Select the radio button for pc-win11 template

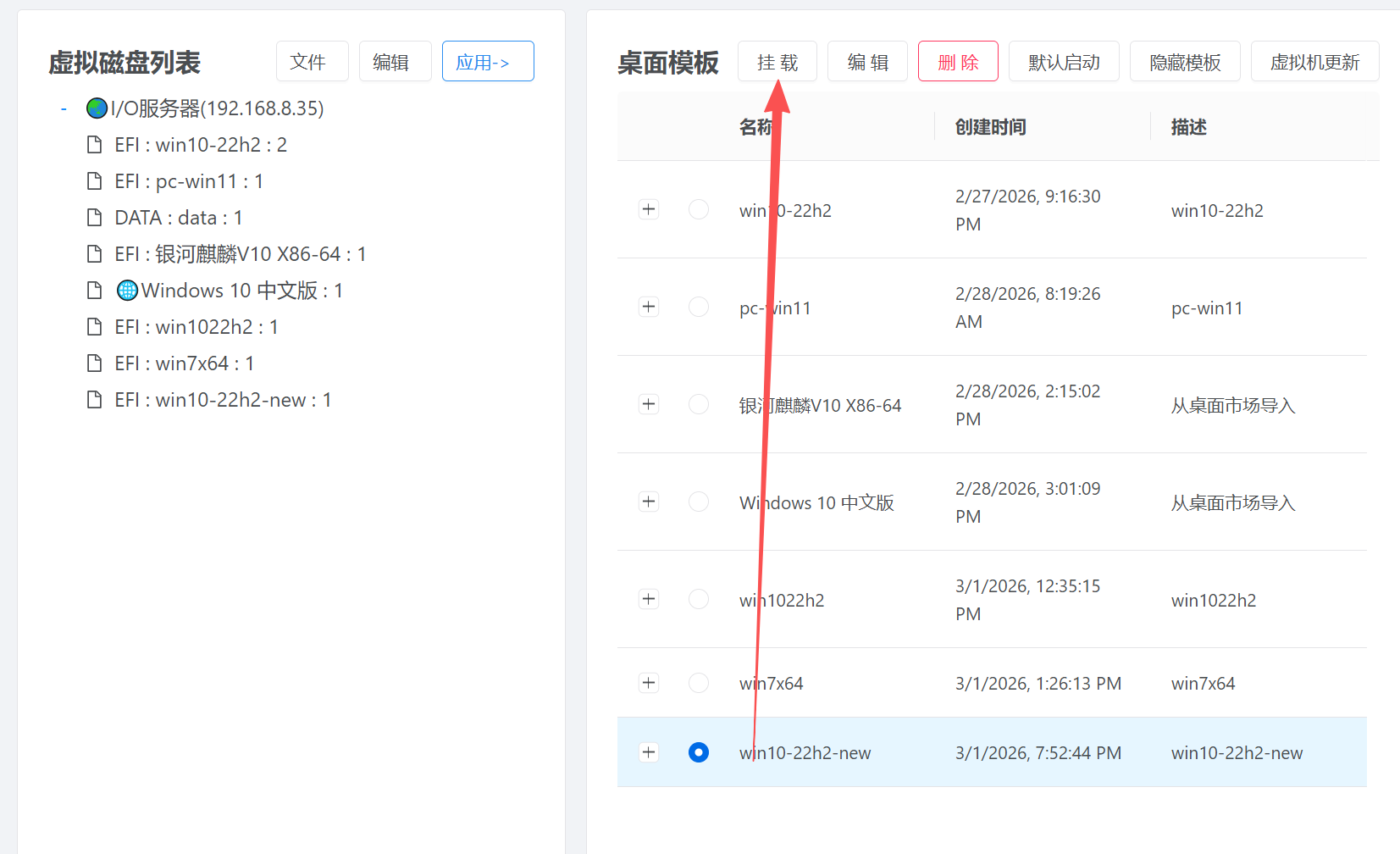coord(699,307)
